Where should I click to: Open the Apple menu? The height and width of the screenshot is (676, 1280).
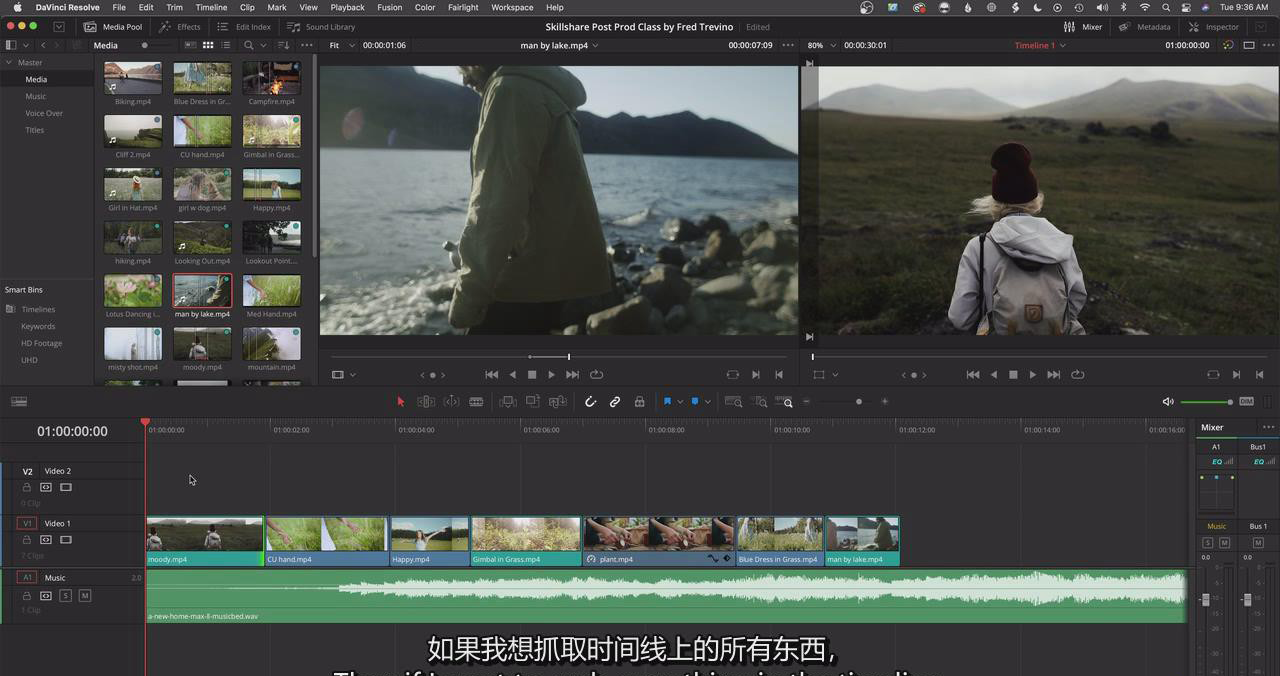point(17,7)
